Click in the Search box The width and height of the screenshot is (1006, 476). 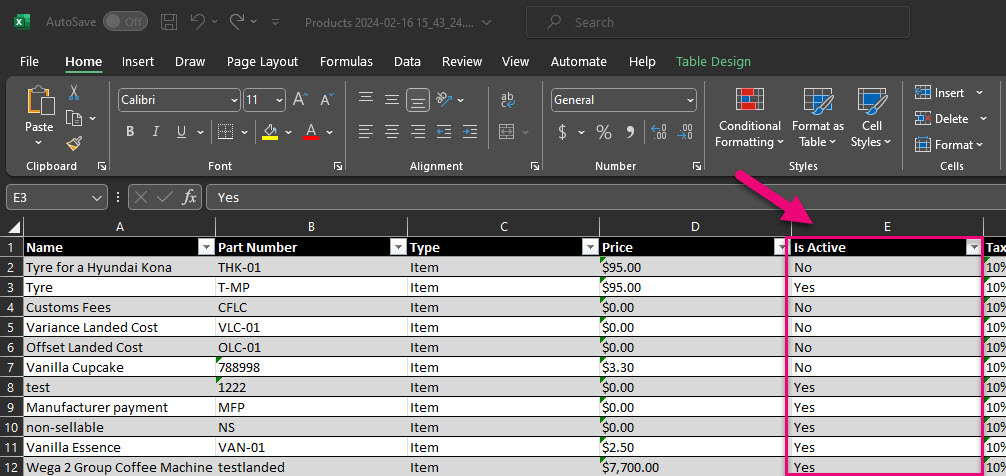point(717,22)
